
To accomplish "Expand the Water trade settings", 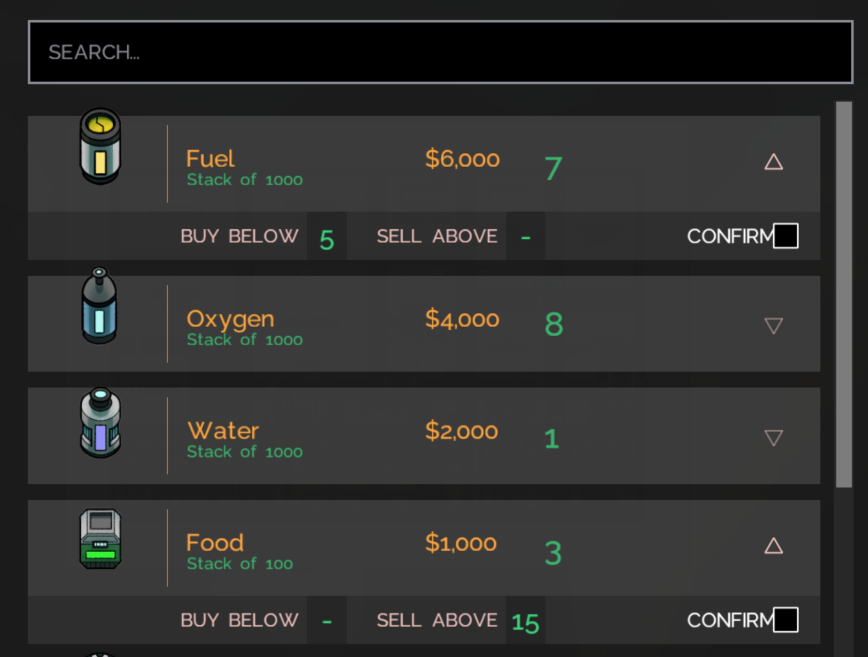I will [x=773, y=437].
